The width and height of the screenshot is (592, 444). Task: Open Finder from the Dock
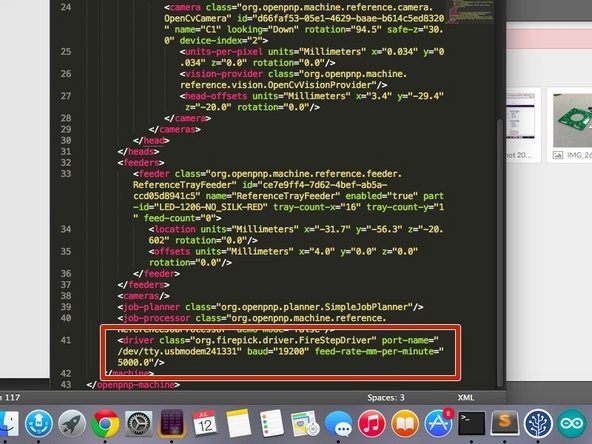(8, 424)
